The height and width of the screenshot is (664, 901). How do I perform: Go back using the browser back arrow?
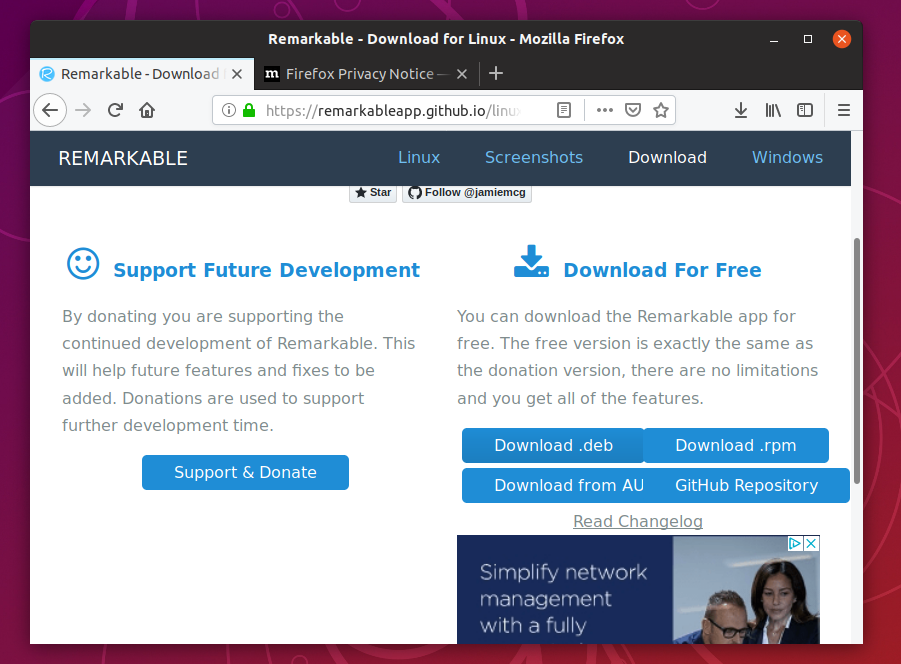[50, 110]
